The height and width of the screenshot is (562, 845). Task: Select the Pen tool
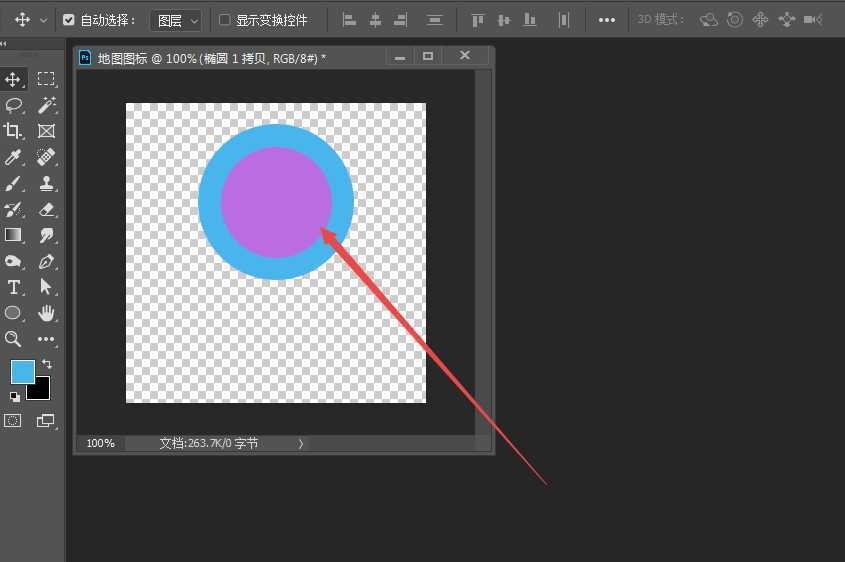[46, 261]
